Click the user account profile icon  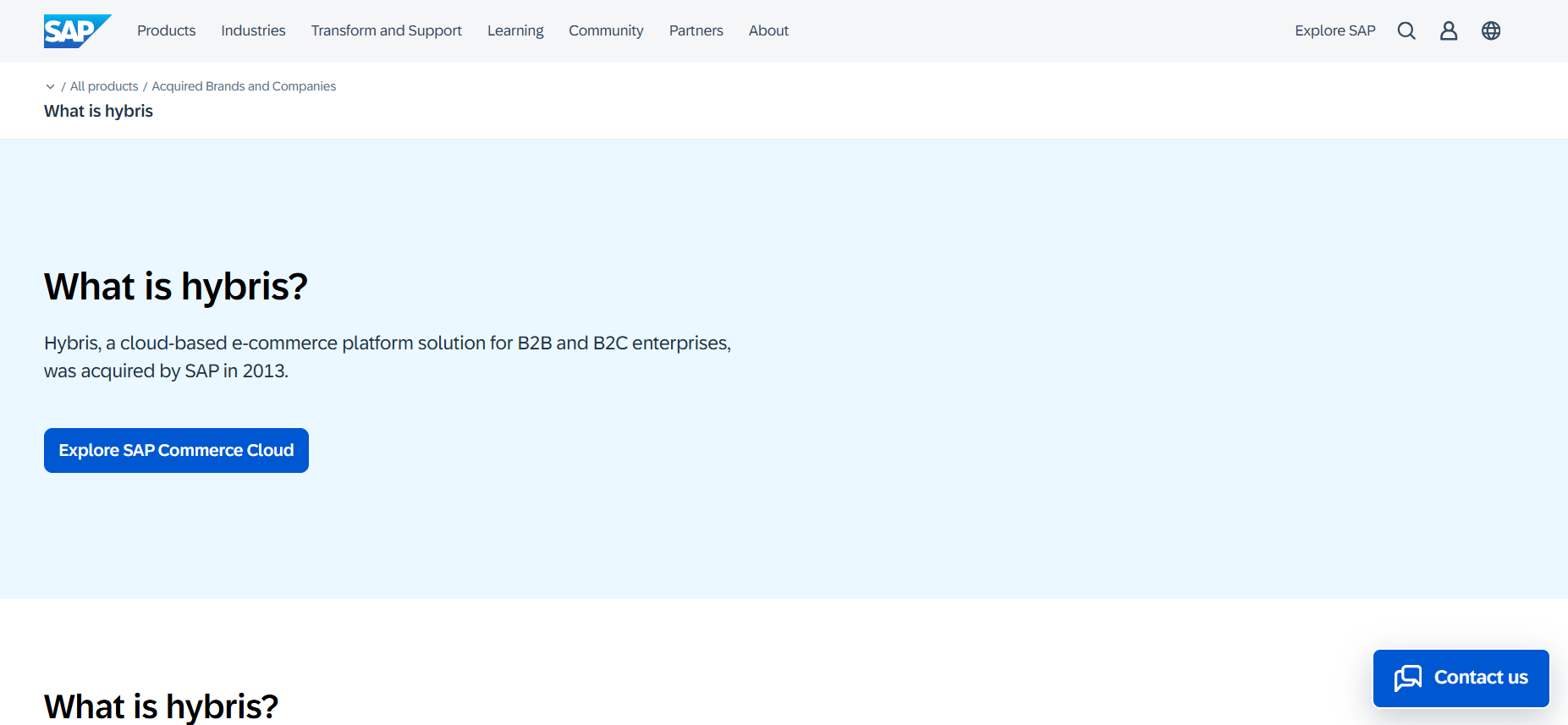coord(1449,31)
